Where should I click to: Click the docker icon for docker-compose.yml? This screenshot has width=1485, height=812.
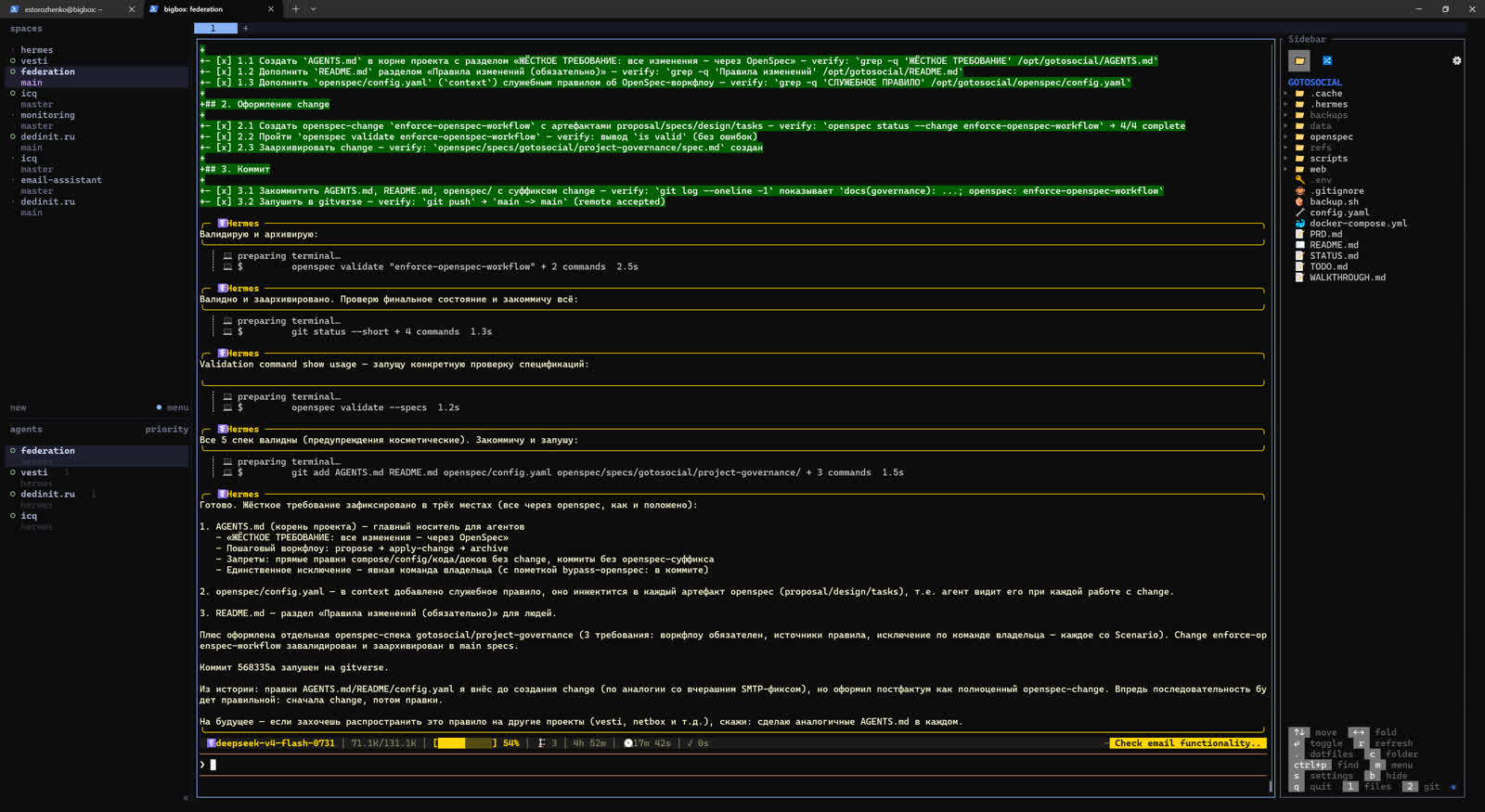(1299, 224)
